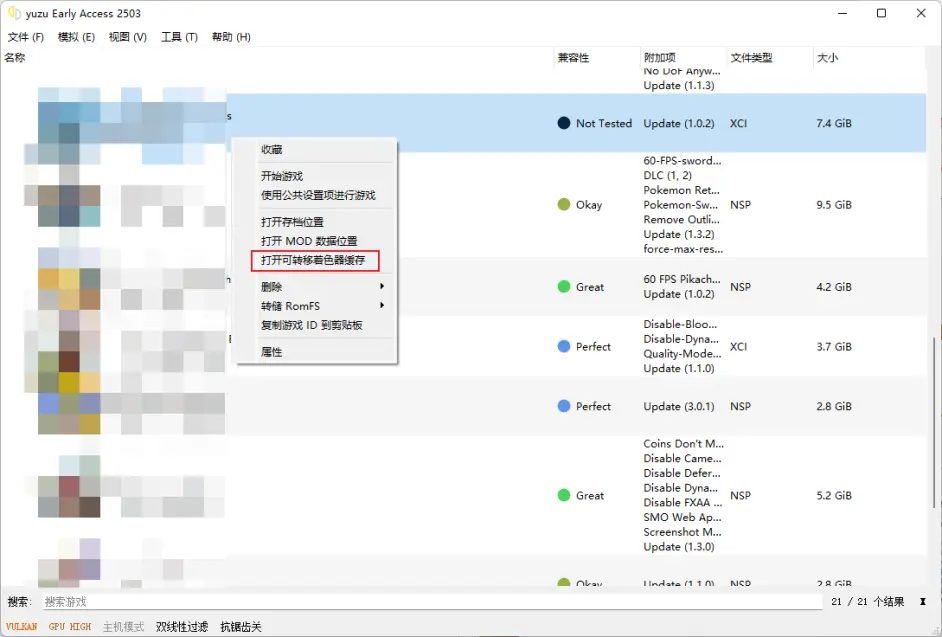Click the Update (1.1.3) add-on text
The height and width of the screenshot is (637, 942).
tap(679, 85)
